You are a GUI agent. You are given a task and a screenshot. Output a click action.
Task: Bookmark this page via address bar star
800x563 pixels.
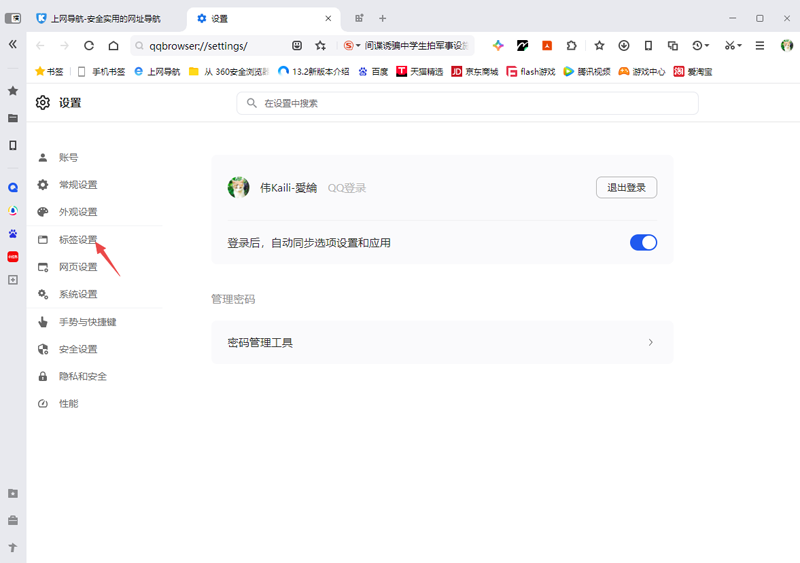[x=320, y=46]
